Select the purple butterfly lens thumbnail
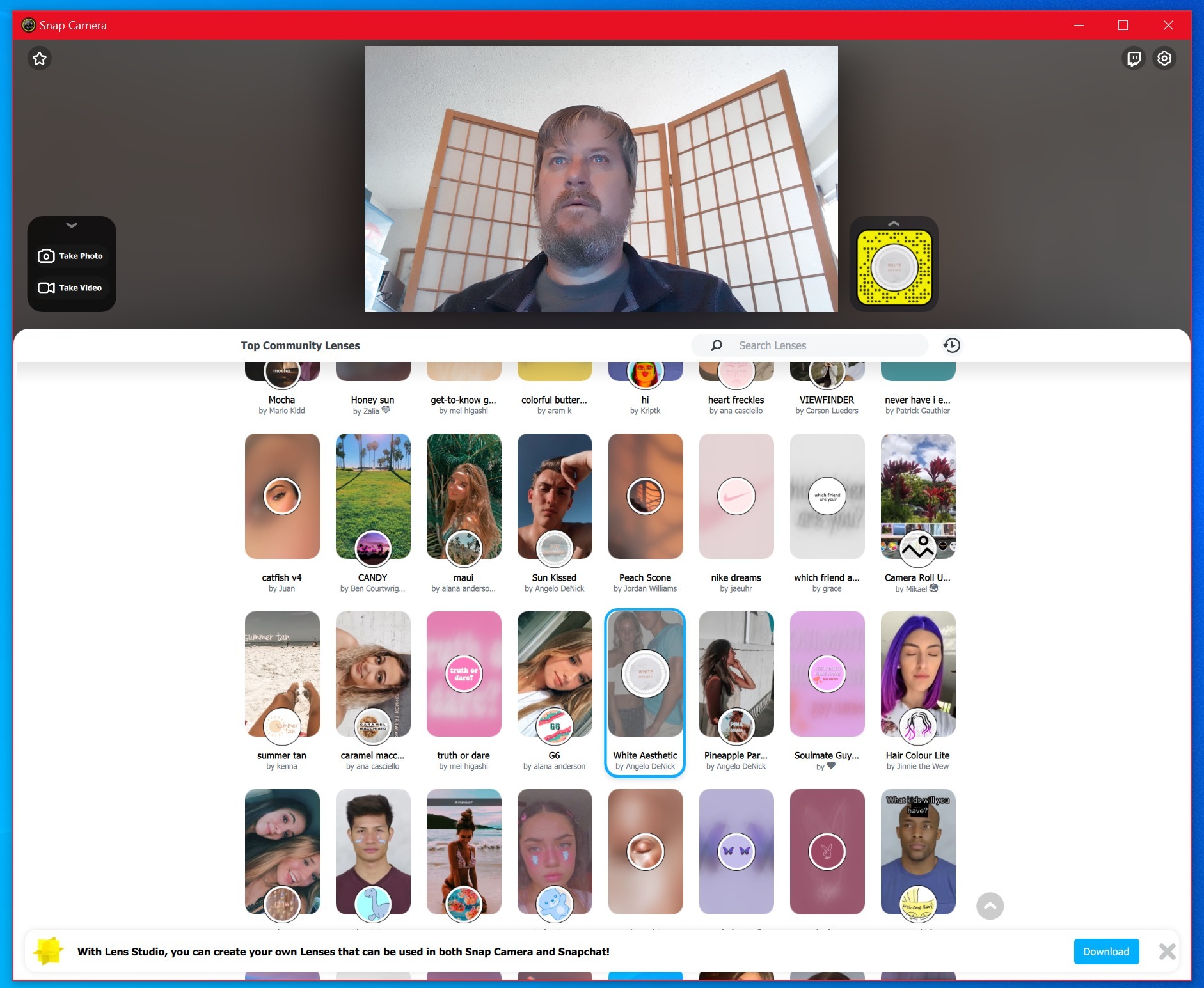 pyautogui.click(x=736, y=852)
